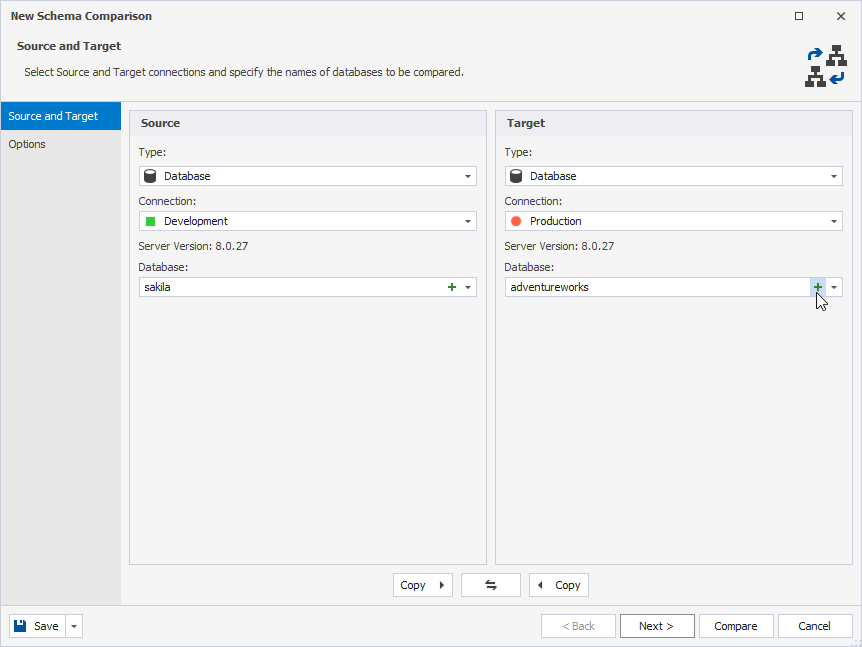The image size is (862, 647).
Task: Click the Source Server Version 8.0.27 text
Action: pos(193,246)
